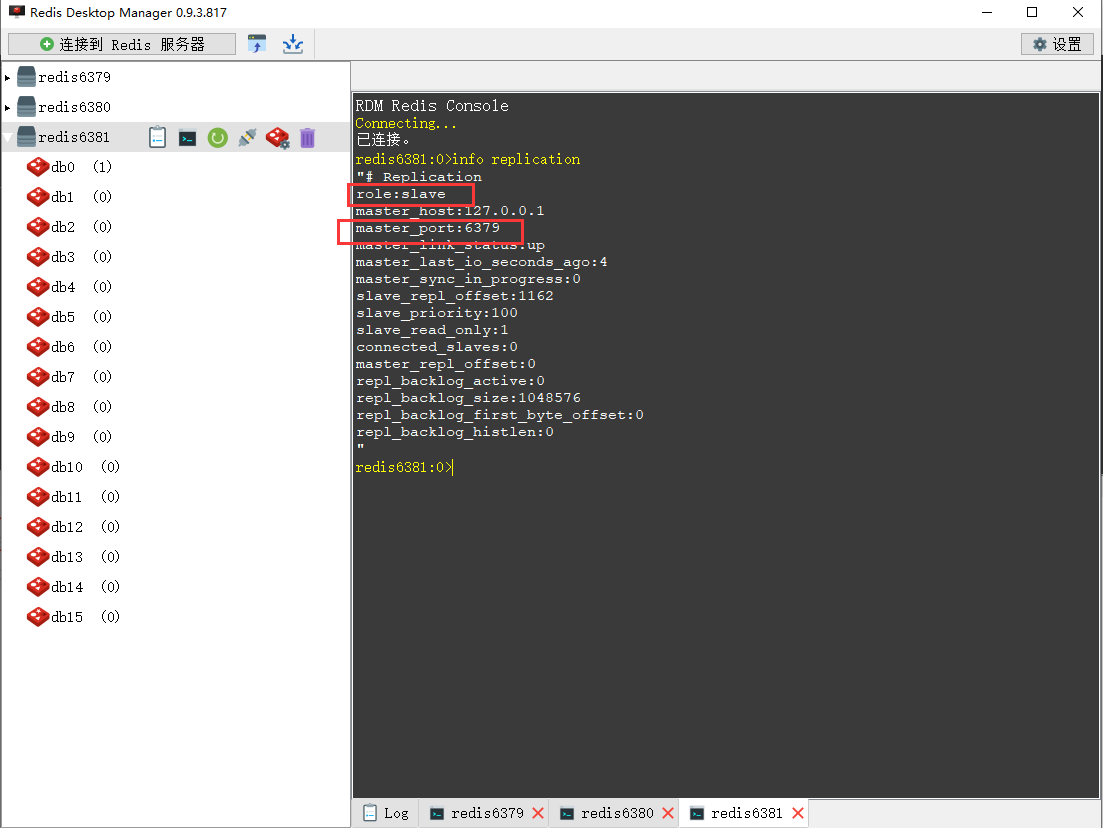
Task: Open db6 database icon
Action: [37, 347]
